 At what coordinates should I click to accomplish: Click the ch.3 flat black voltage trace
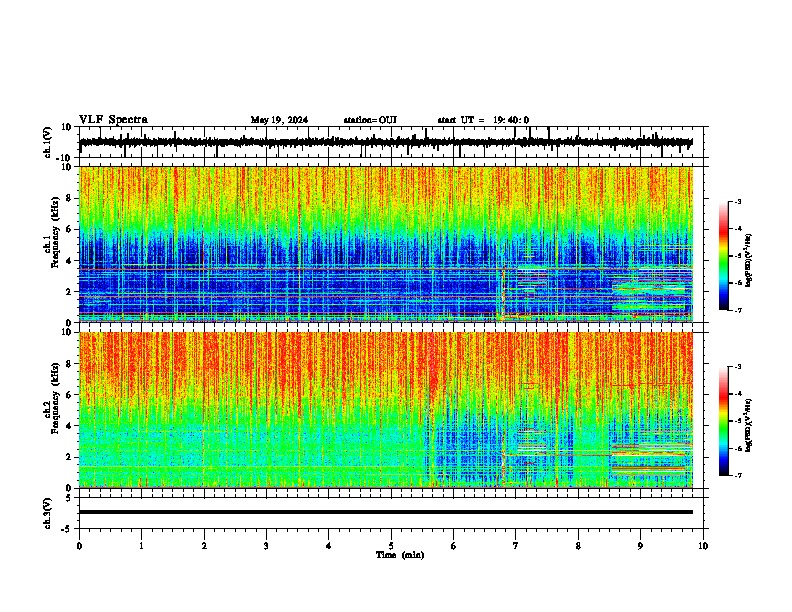(386, 512)
